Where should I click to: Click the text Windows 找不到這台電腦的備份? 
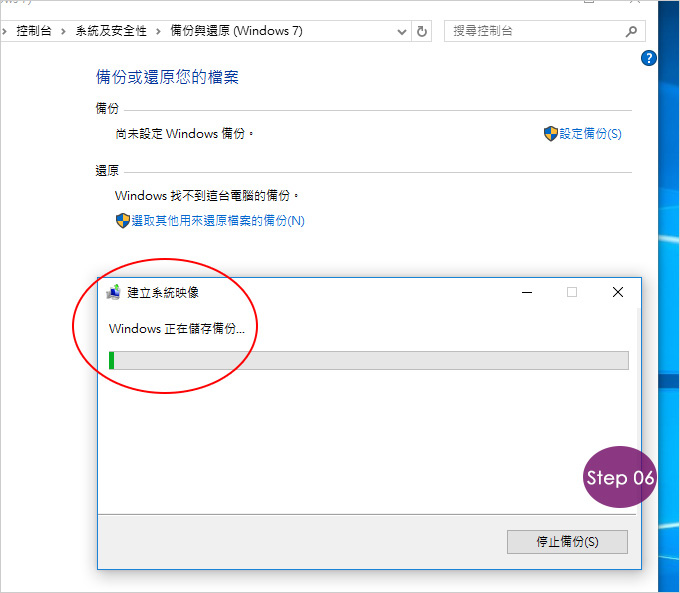tap(207, 196)
